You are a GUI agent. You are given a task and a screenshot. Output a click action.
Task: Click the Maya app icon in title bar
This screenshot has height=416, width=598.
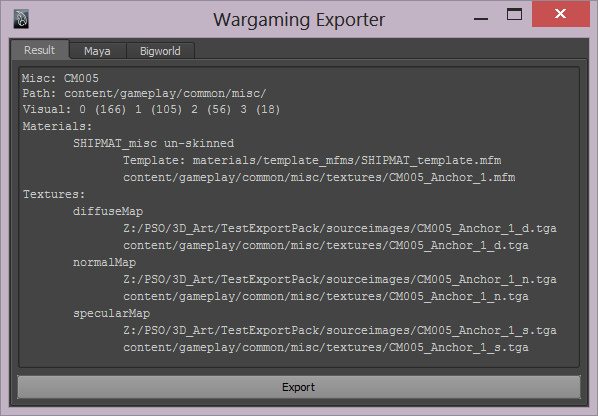pos(21,19)
